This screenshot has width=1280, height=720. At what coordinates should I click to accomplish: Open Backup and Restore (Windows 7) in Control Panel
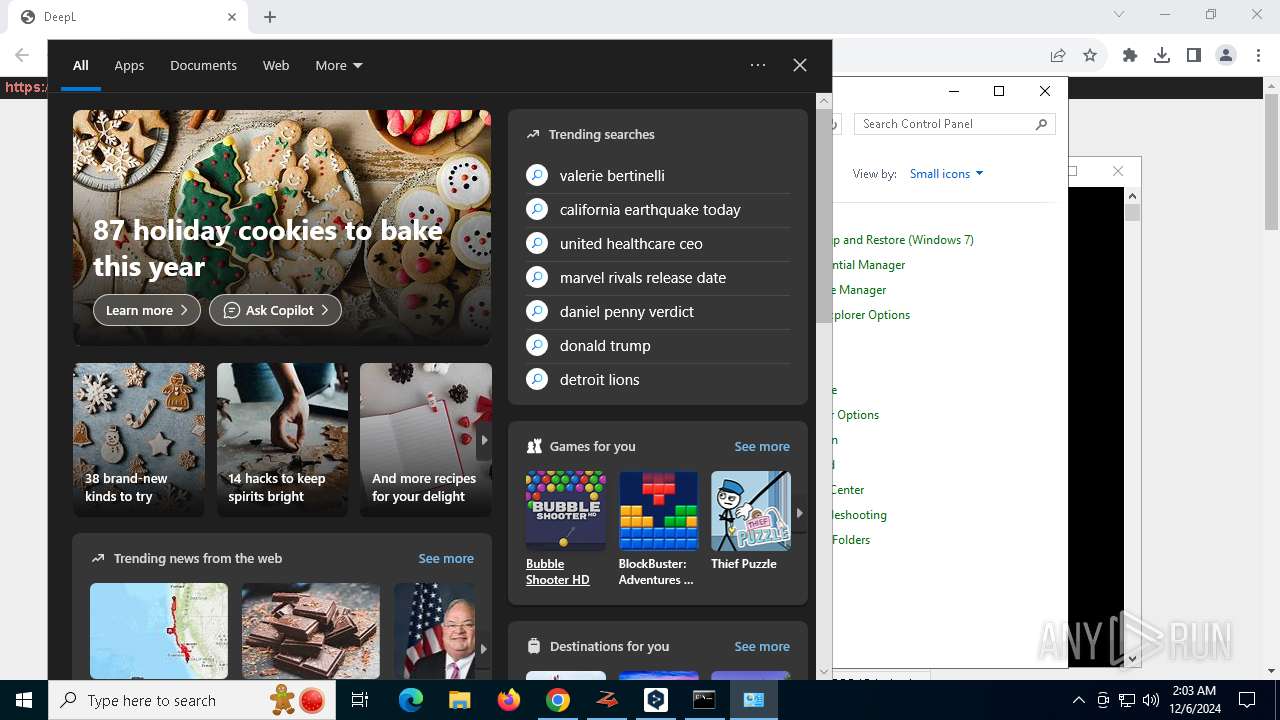904,240
